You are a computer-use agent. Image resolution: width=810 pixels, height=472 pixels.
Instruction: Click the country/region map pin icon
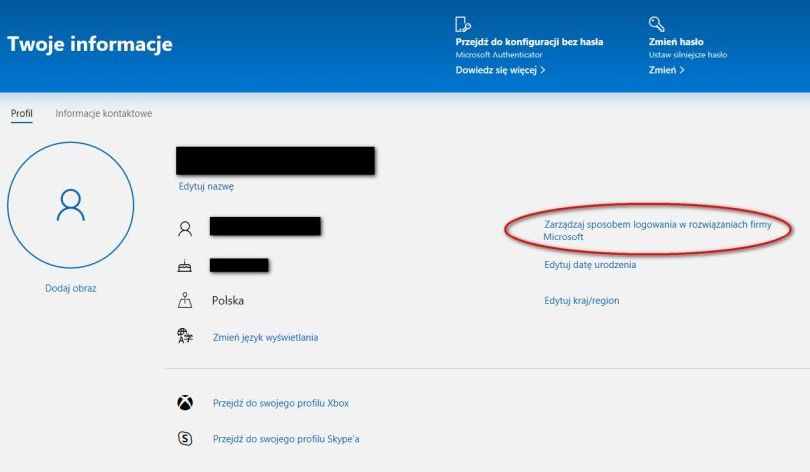click(x=185, y=300)
